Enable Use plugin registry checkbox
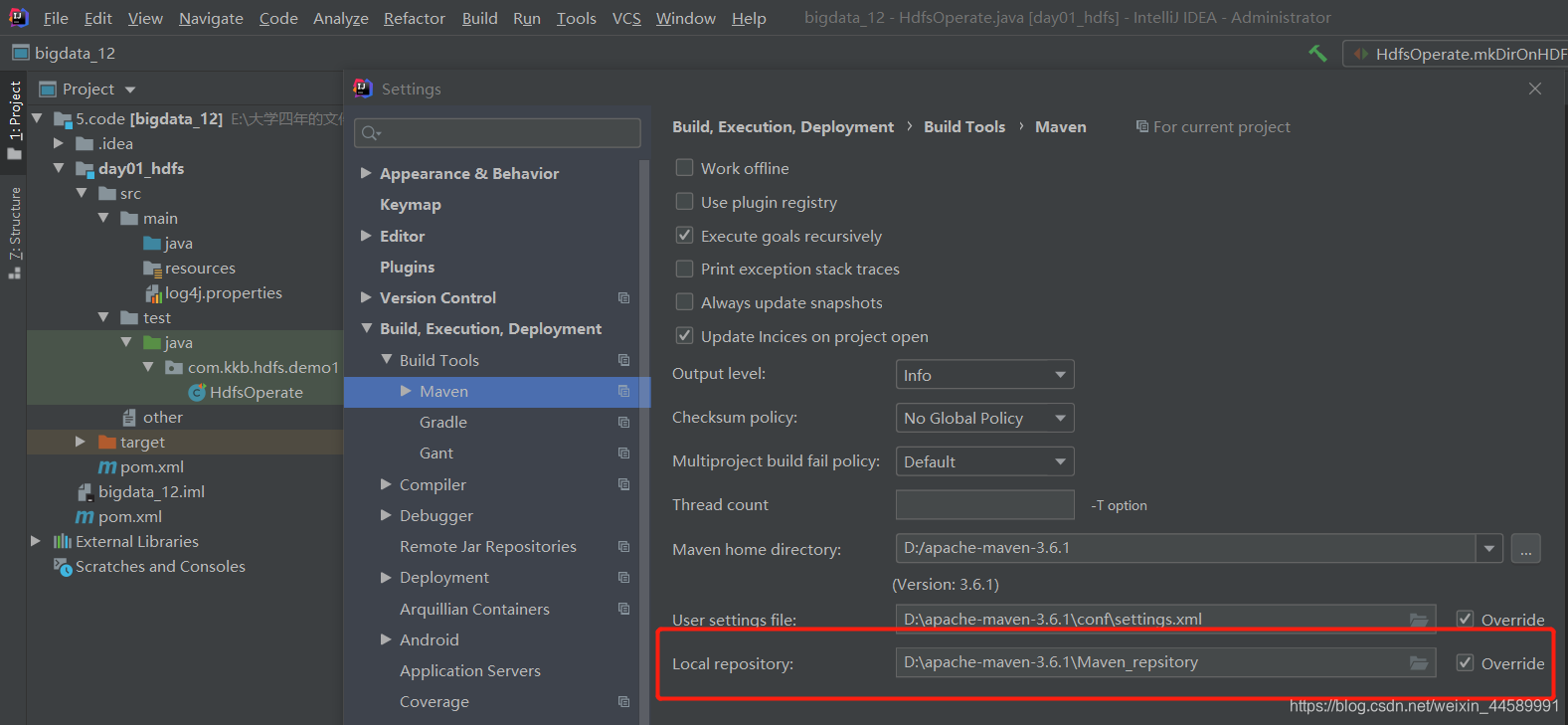 tap(684, 202)
